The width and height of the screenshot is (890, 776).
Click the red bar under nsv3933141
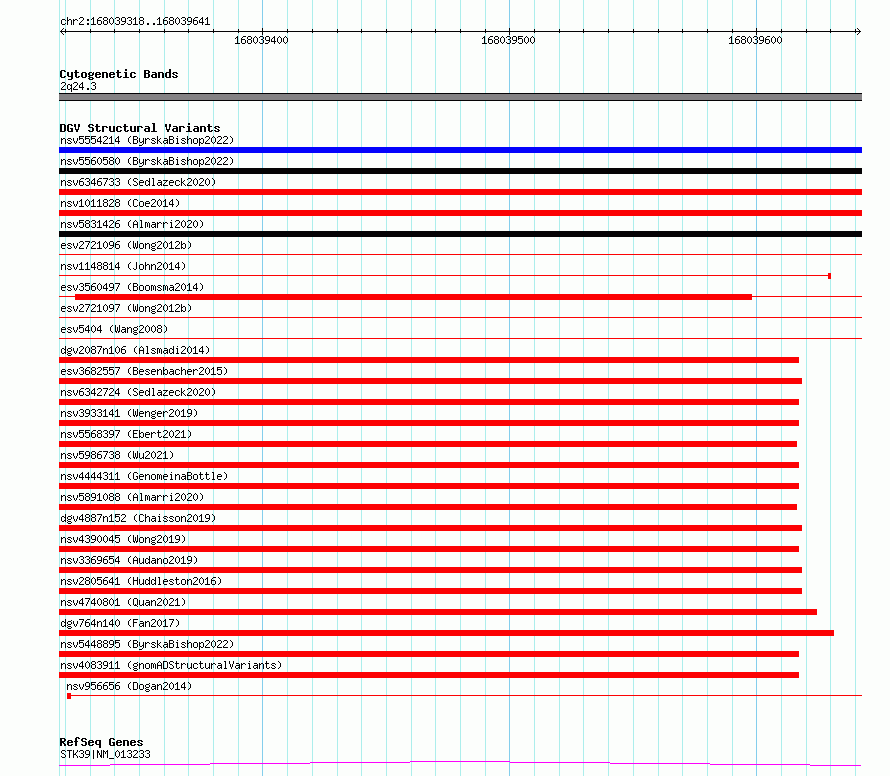click(x=429, y=423)
